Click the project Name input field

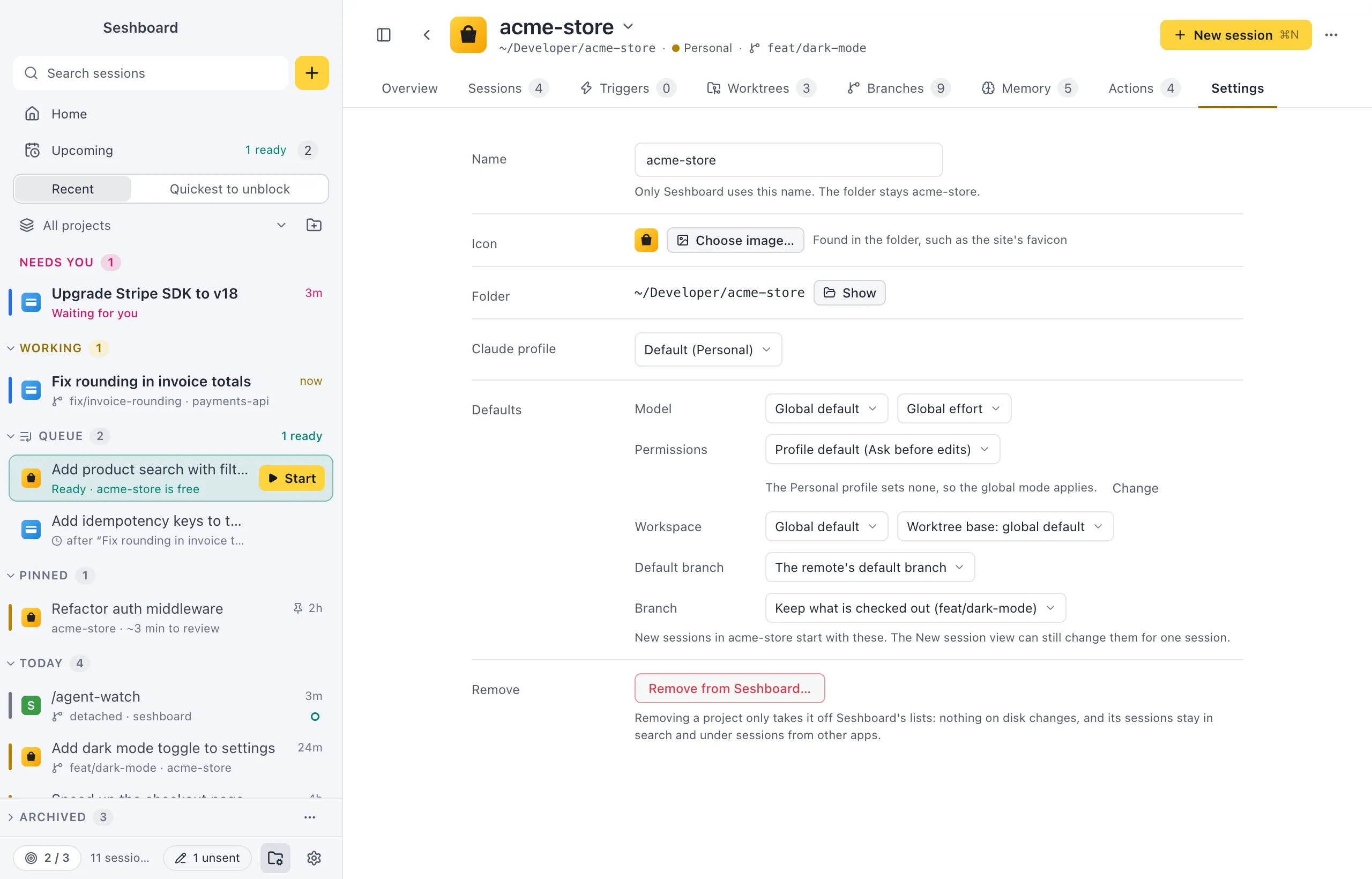pyautogui.click(x=788, y=160)
